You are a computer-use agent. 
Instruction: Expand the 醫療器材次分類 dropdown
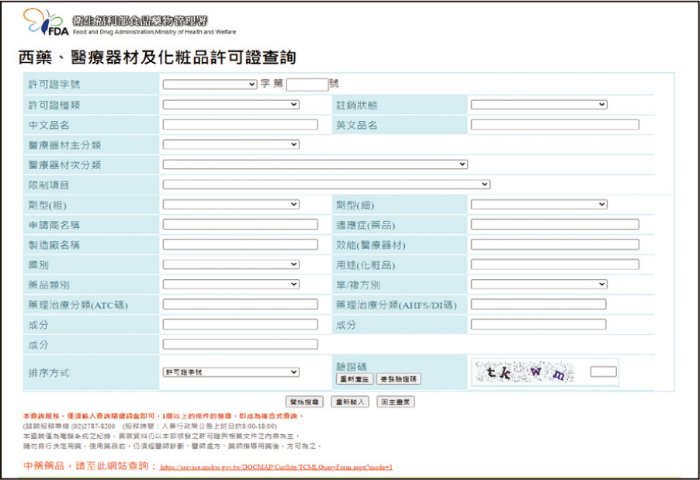315,164
